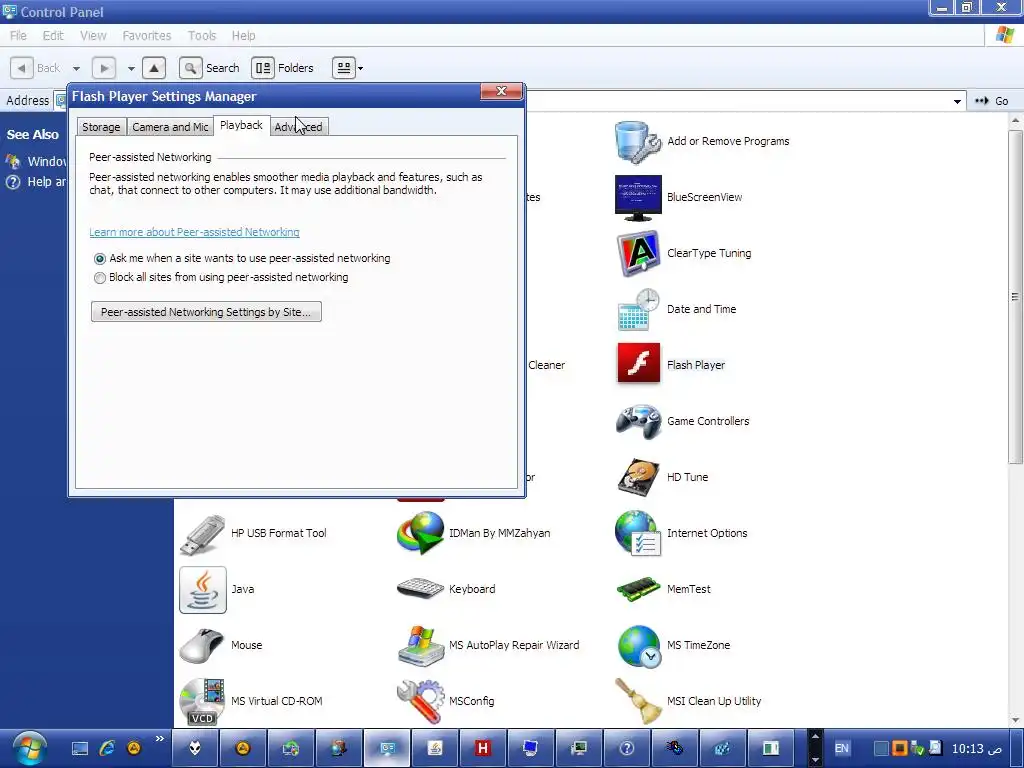Open the Help menu
The width and height of the screenshot is (1024, 768).
click(x=244, y=36)
